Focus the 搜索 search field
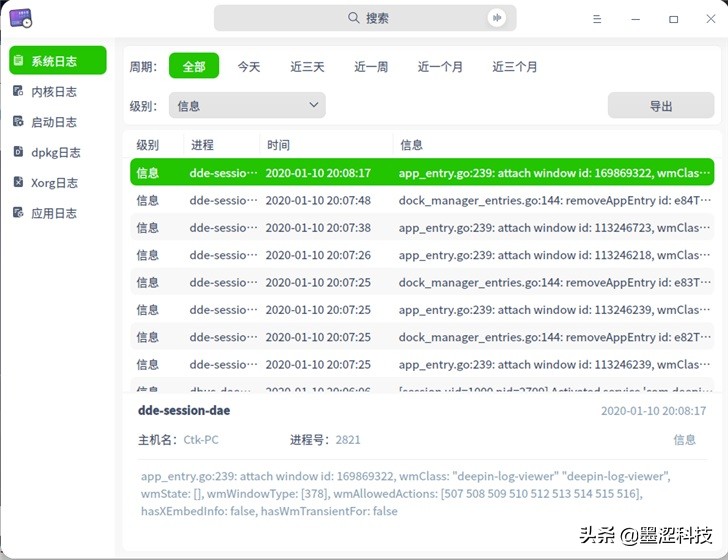This screenshot has height=560, width=728. 365,18
